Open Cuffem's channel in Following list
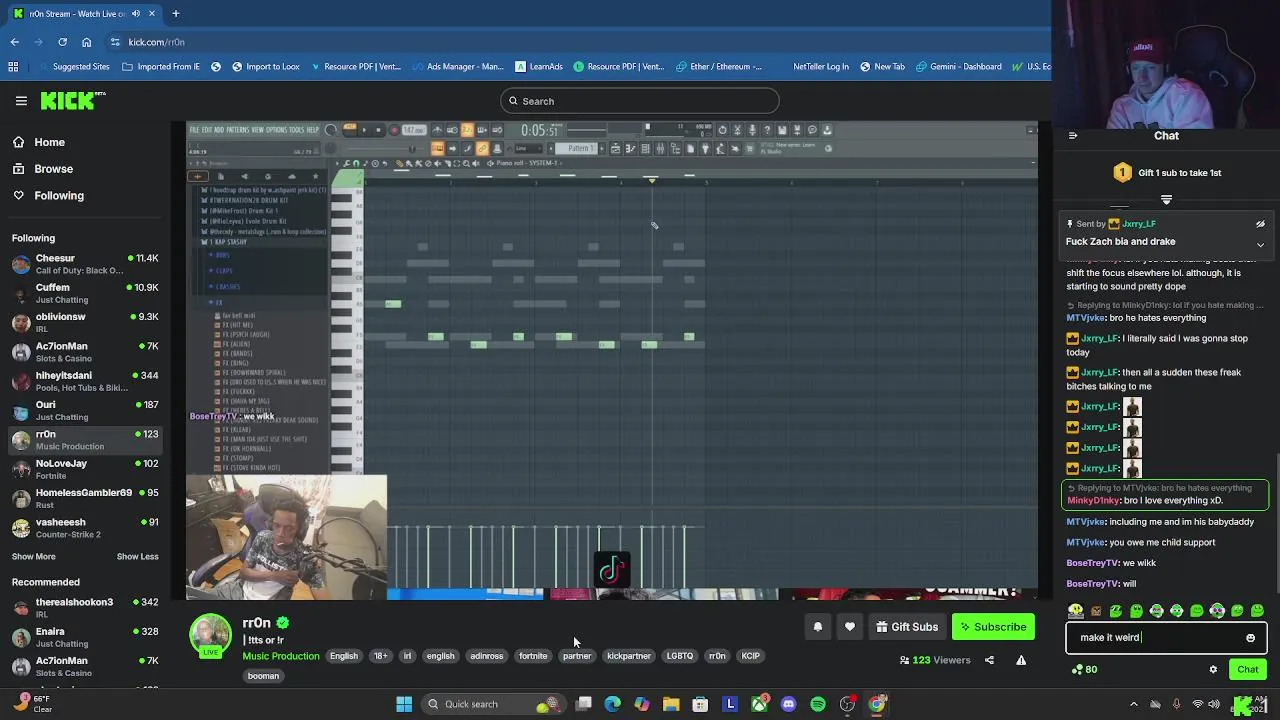The width and height of the screenshot is (1280, 720). [x=86, y=294]
